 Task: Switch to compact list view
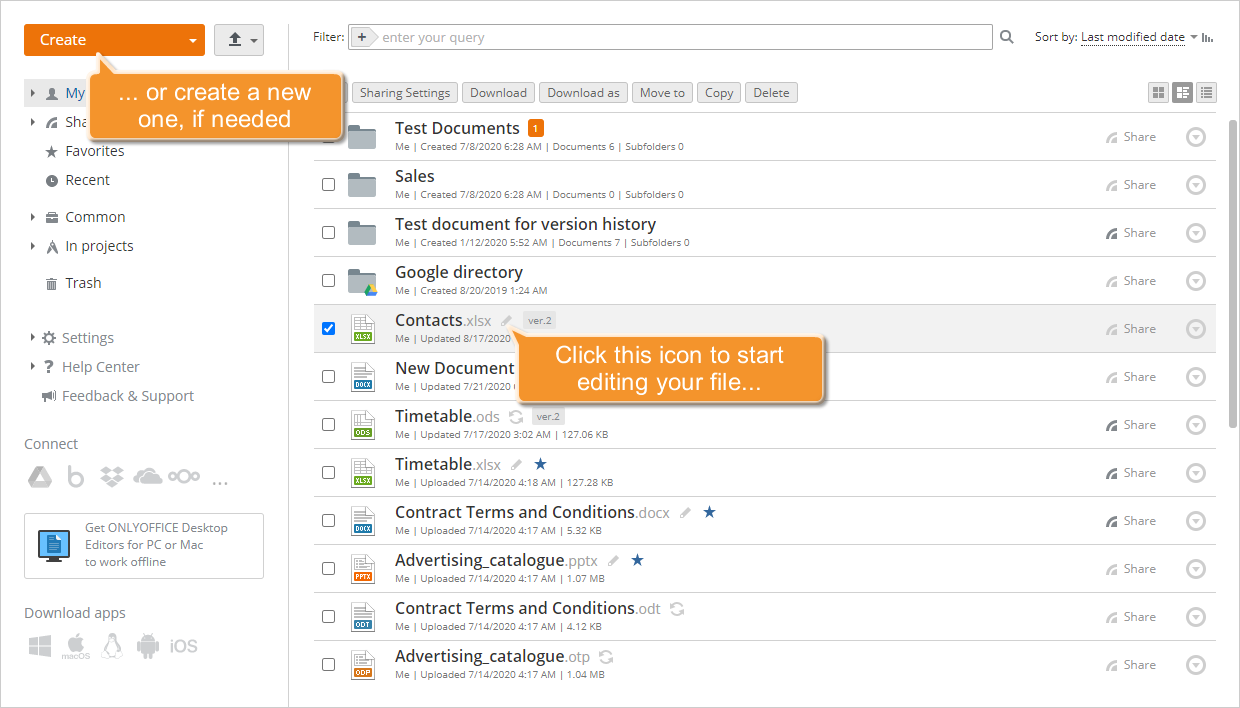coord(1206,92)
